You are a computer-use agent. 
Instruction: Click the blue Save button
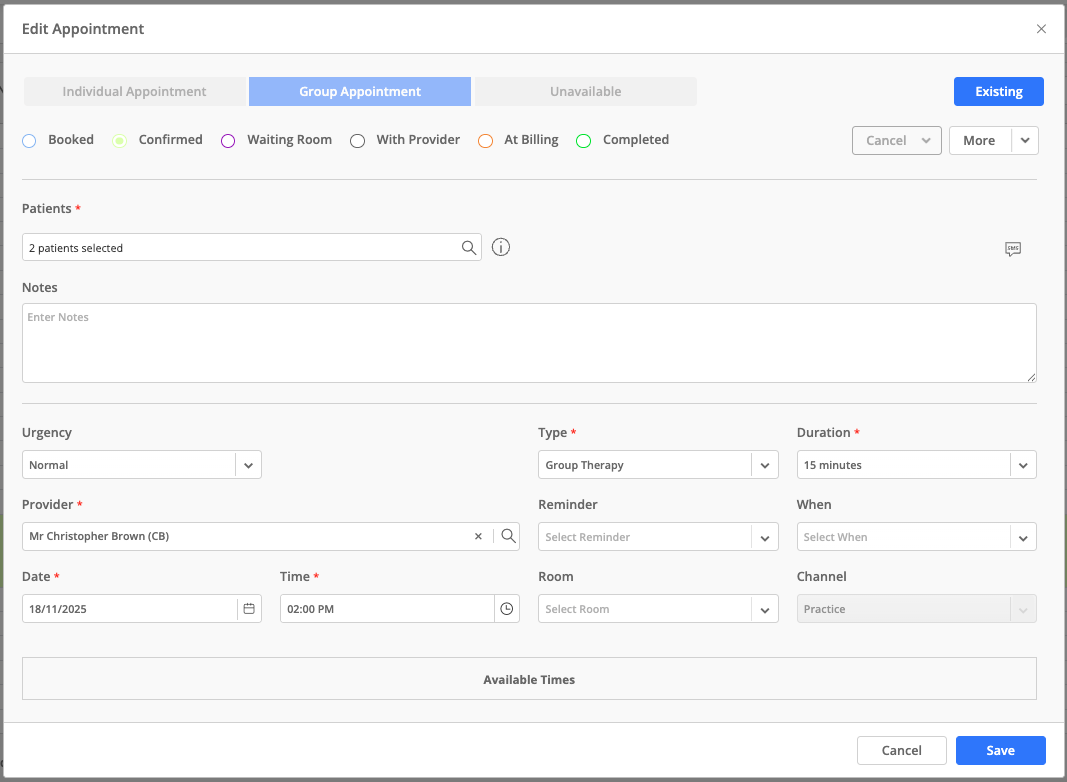click(1000, 751)
